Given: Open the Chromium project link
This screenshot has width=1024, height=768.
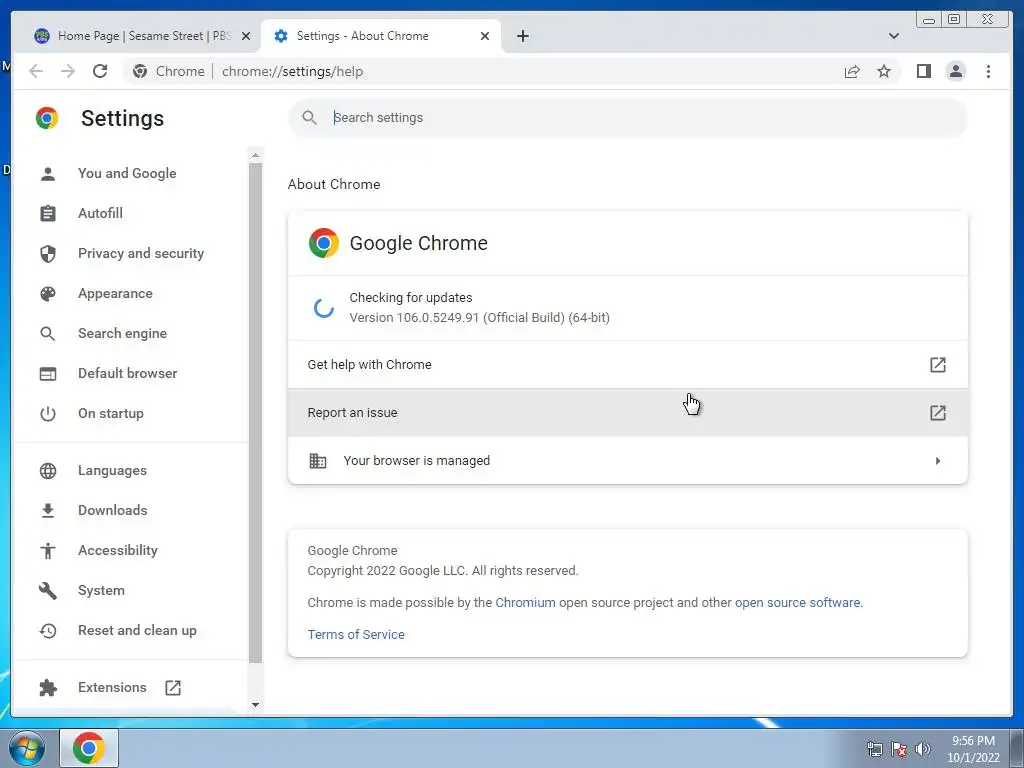Looking at the screenshot, I should pyautogui.click(x=525, y=603).
